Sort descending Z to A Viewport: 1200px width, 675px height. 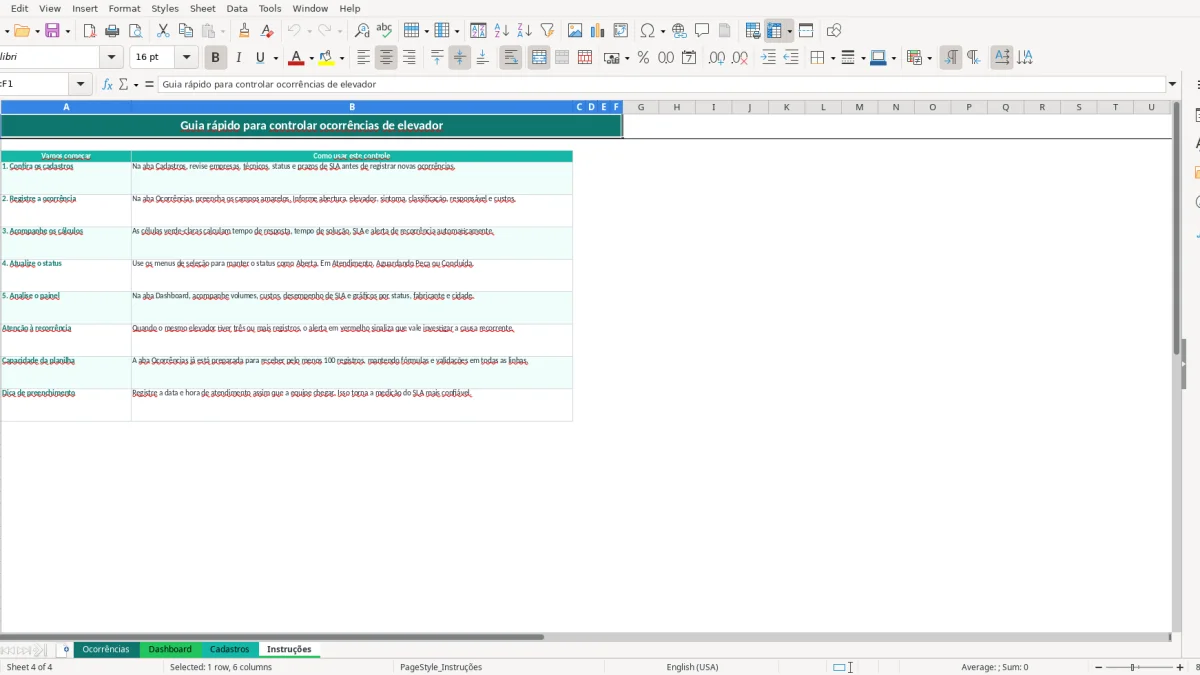click(524, 31)
